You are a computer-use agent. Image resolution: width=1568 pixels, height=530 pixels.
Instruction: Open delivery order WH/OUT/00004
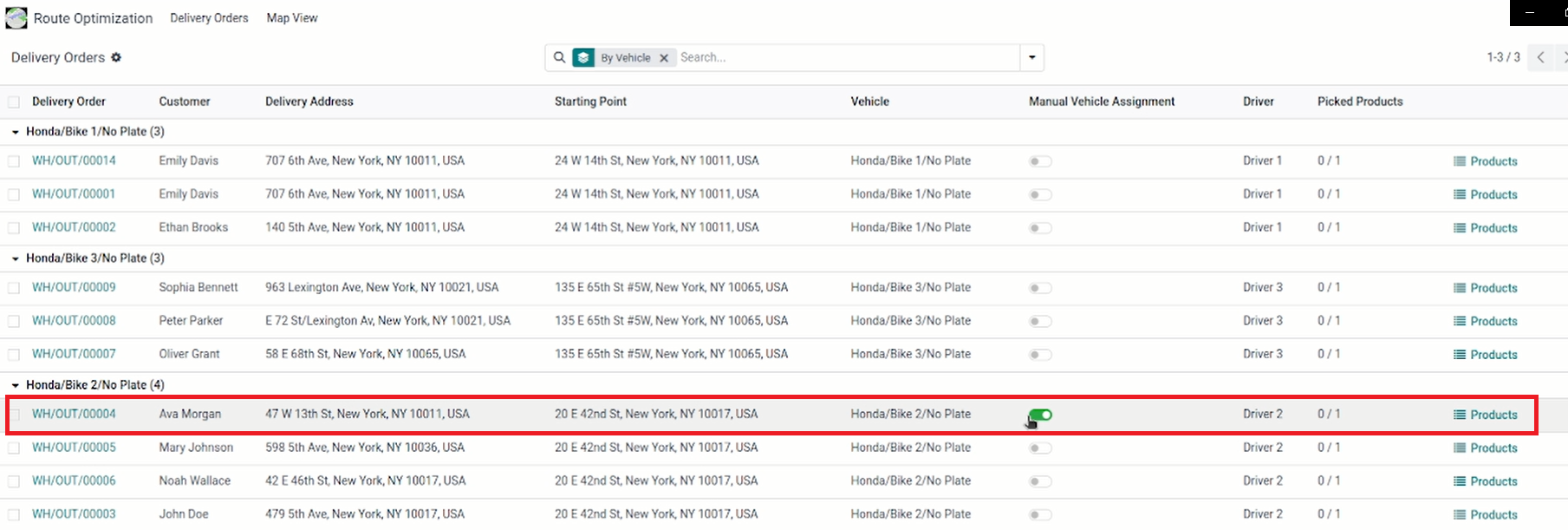74,415
